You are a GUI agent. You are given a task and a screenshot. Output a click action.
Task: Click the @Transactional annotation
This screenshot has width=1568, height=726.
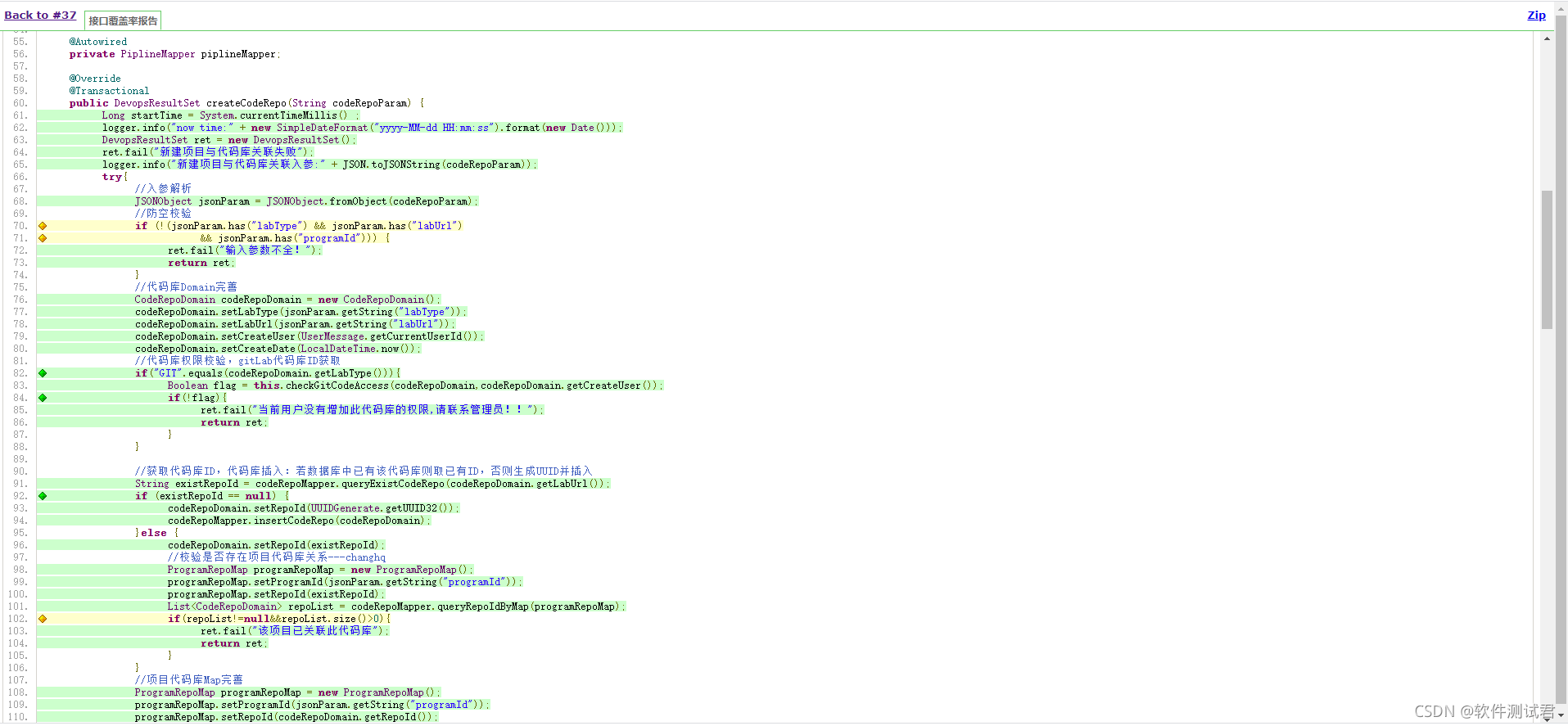tap(109, 91)
